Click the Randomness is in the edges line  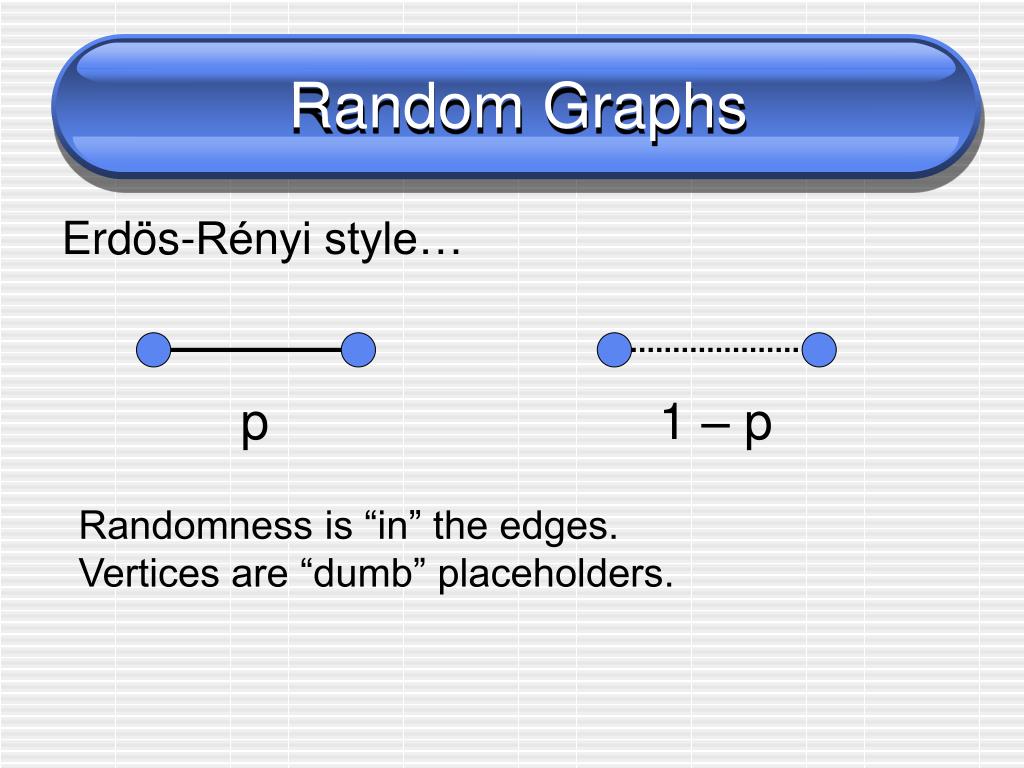pos(348,526)
